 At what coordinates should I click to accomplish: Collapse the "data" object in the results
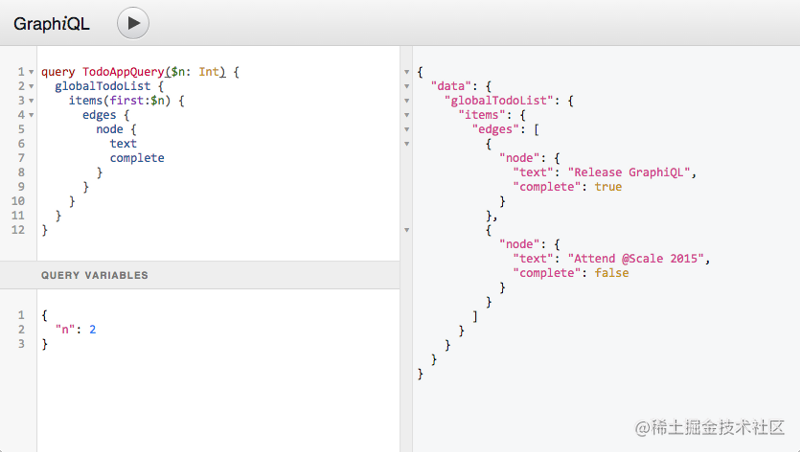(x=407, y=86)
